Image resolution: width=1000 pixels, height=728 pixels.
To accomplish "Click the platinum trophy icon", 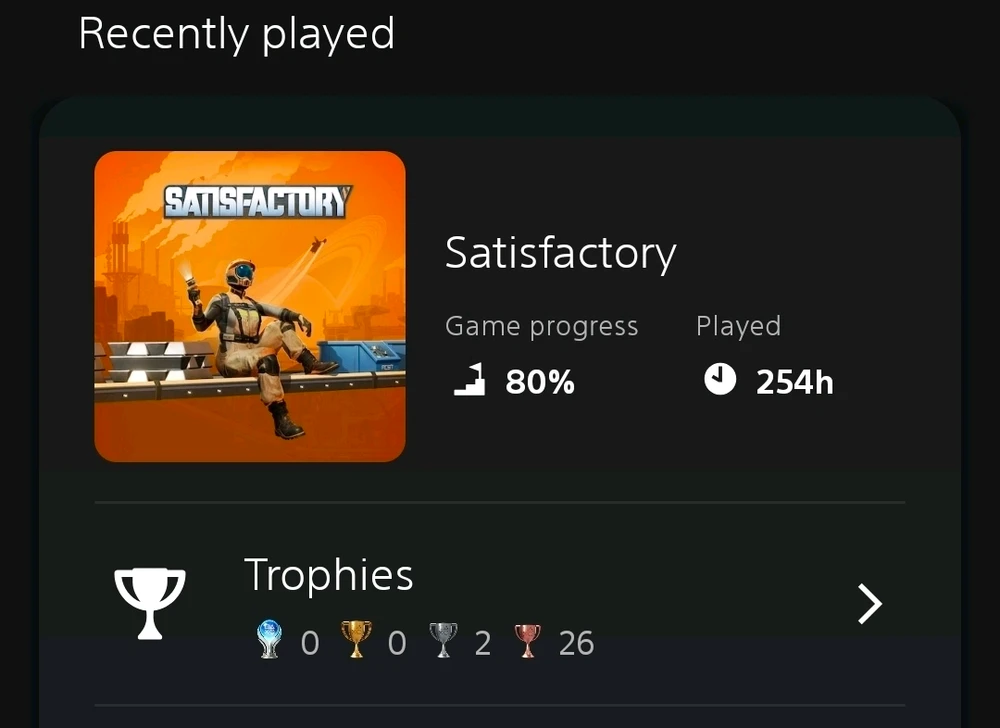I will [269, 639].
